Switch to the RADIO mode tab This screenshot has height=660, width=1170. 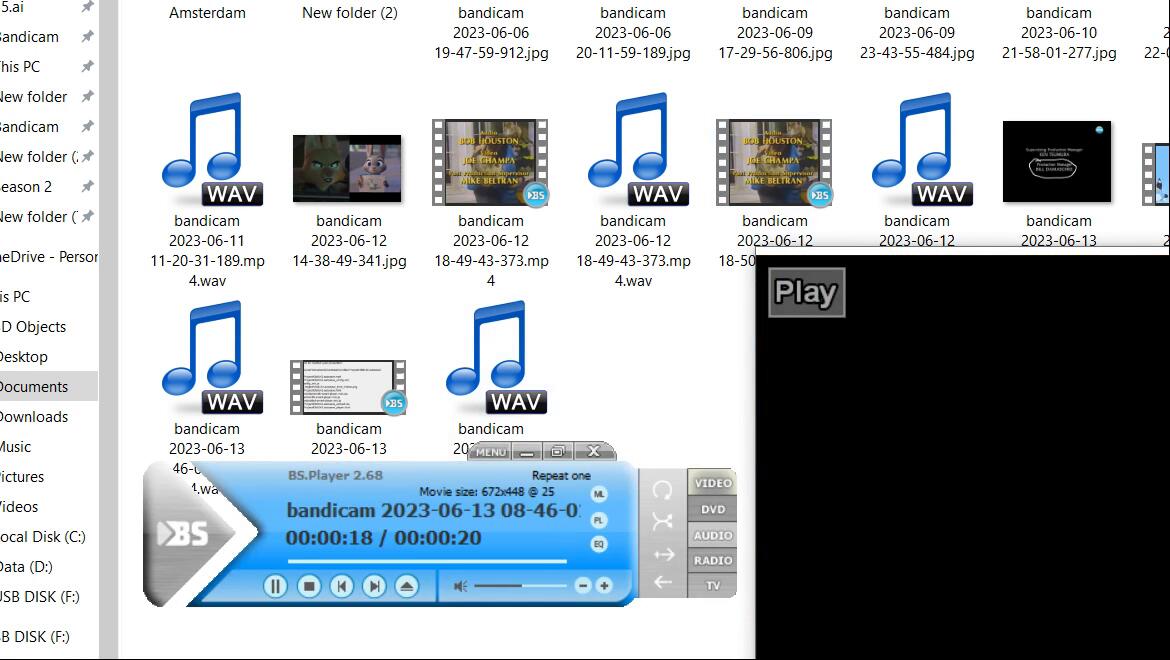[x=713, y=561]
